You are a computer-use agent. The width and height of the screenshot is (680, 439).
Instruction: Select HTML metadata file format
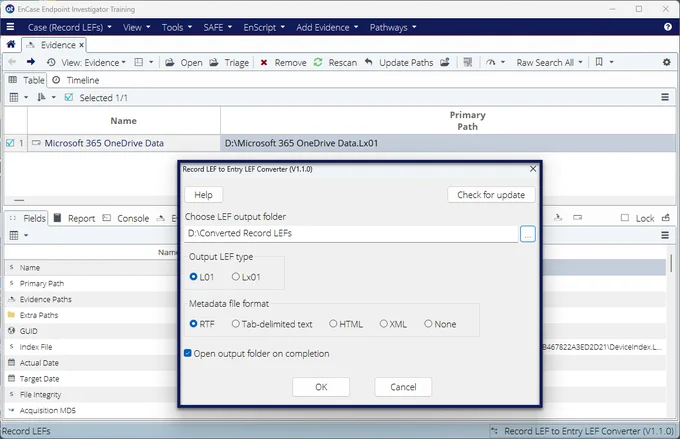tap(333, 324)
